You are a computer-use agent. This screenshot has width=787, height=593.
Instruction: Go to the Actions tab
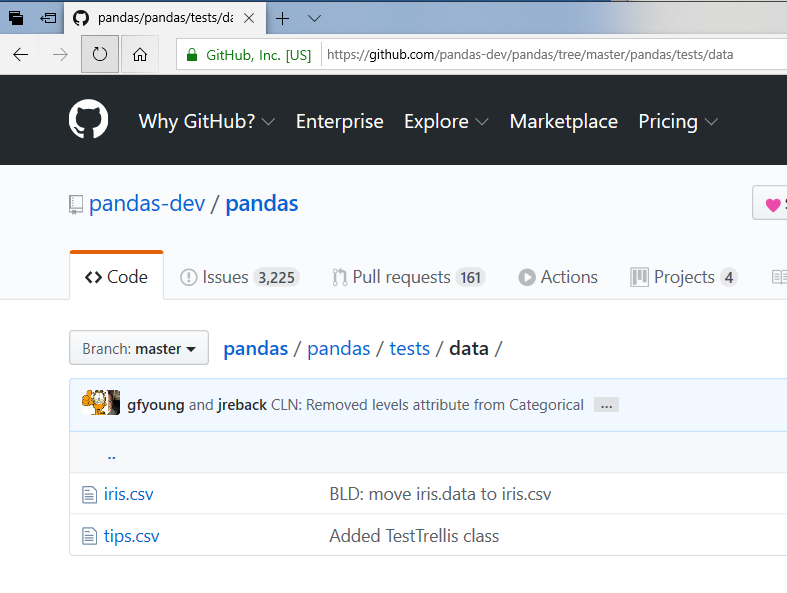(558, 277)
